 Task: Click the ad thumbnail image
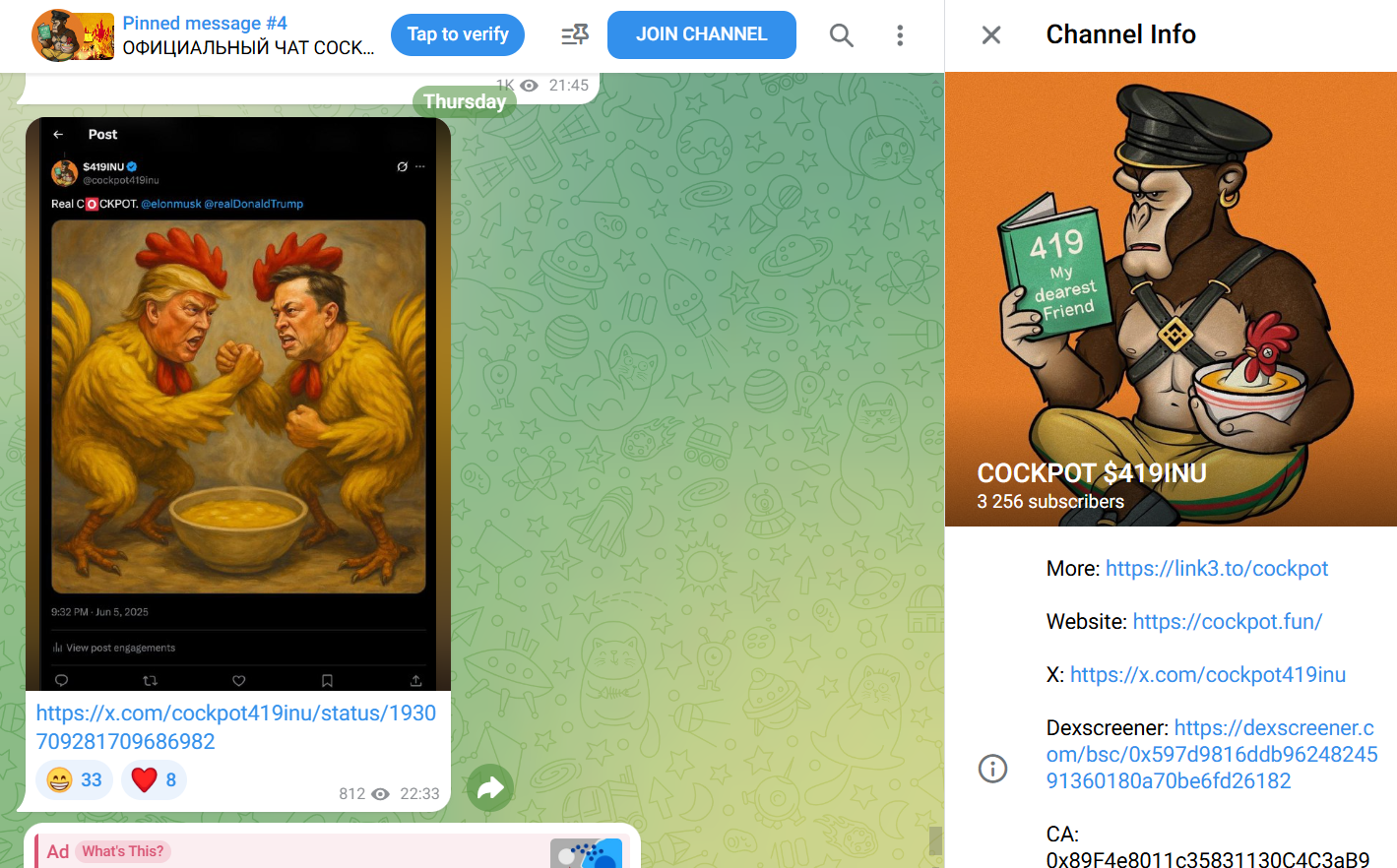coord(587,853)
